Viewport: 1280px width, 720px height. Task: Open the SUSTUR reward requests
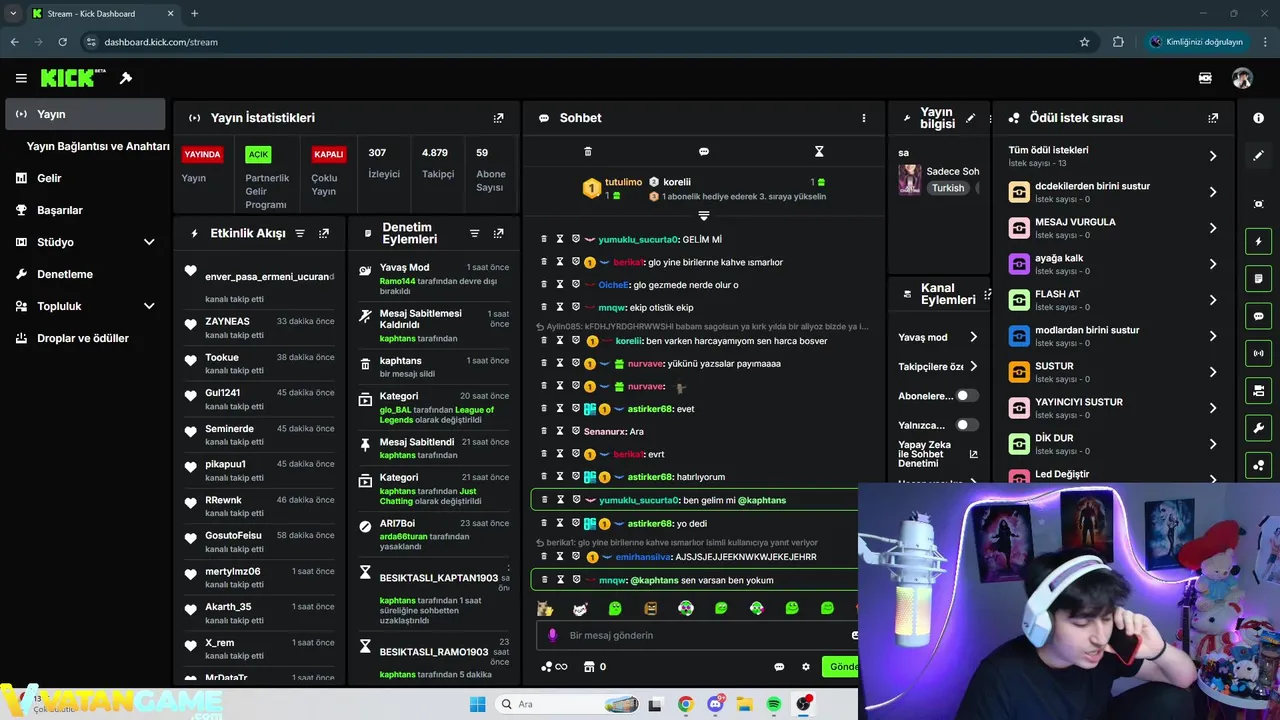1114,372
